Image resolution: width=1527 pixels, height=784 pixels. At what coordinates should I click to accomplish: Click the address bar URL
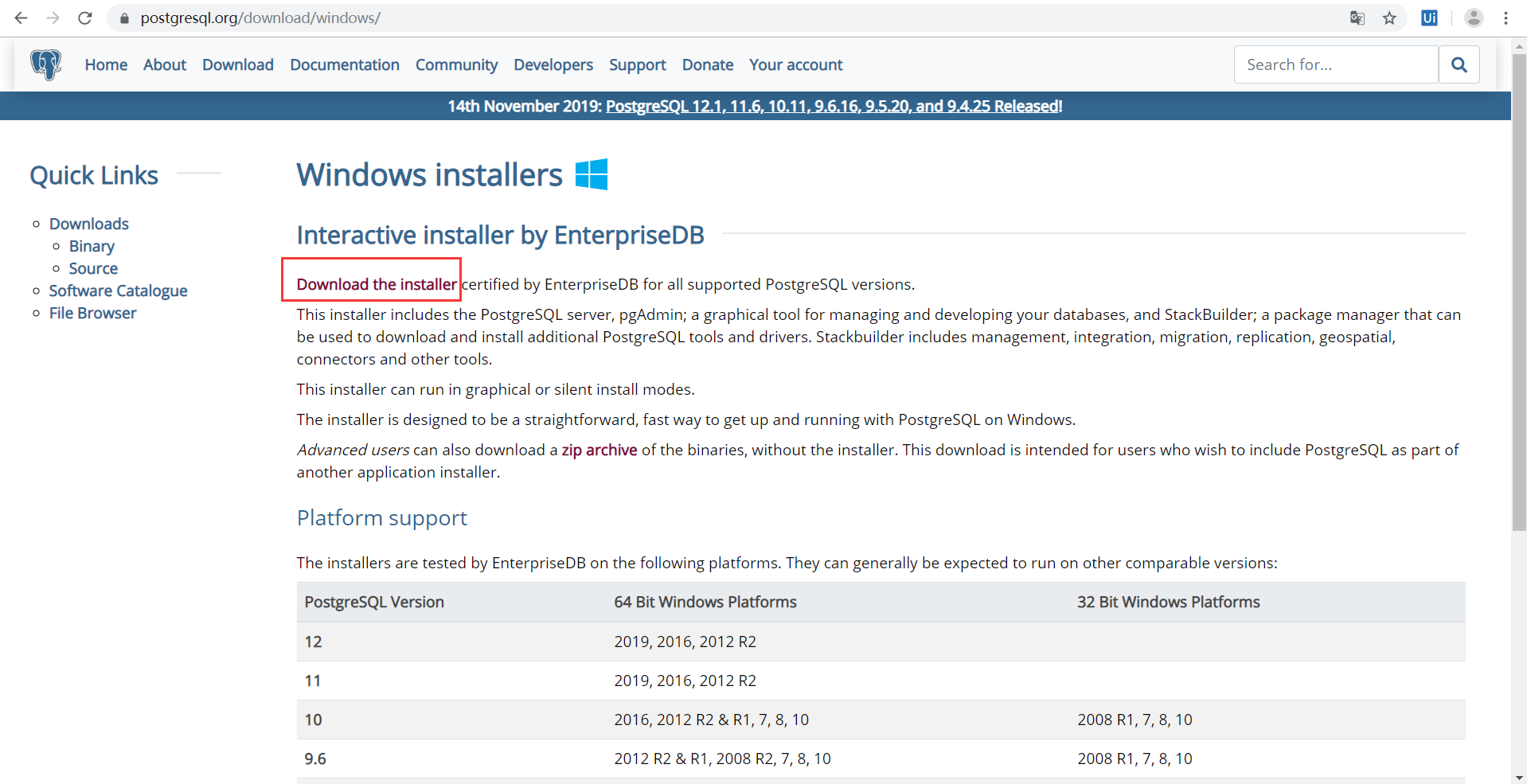coord(260,18)
